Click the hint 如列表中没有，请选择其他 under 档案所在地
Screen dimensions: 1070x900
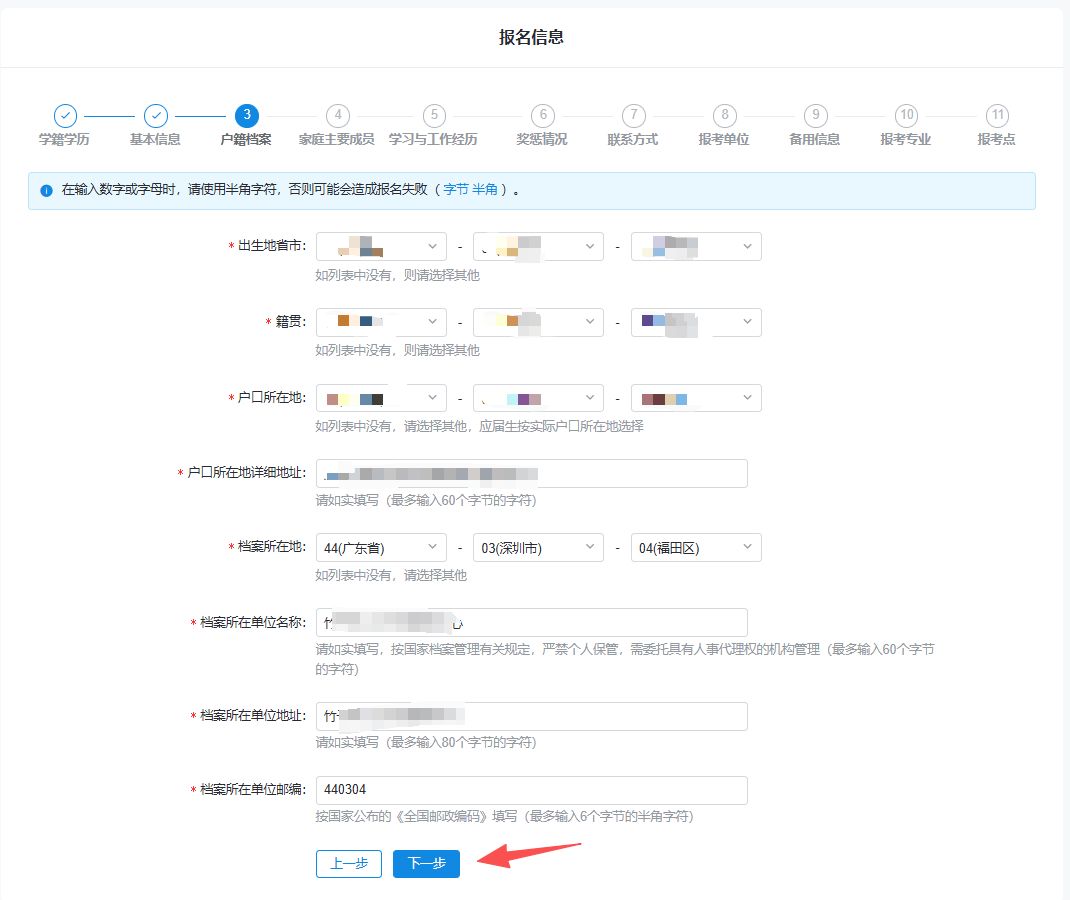(x=391, y=575)
